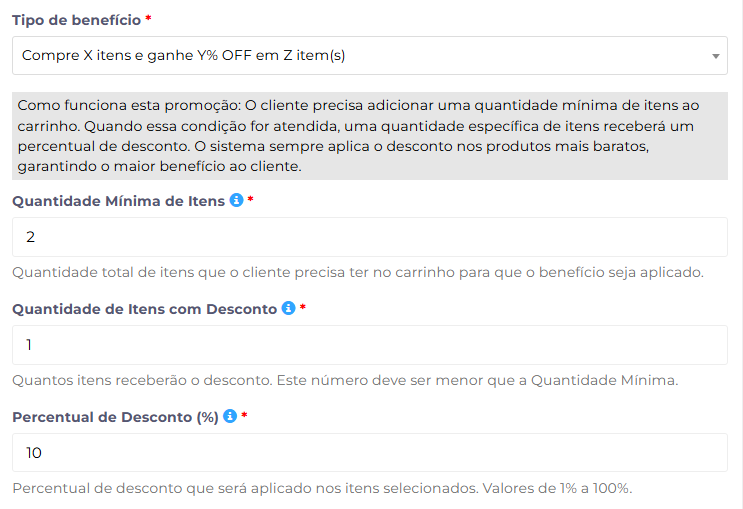This screenshot has width=743, height=509.
Task: Click the hint mentioning "Valores de 1% a 100%"
Action: (x=322, y=488)
